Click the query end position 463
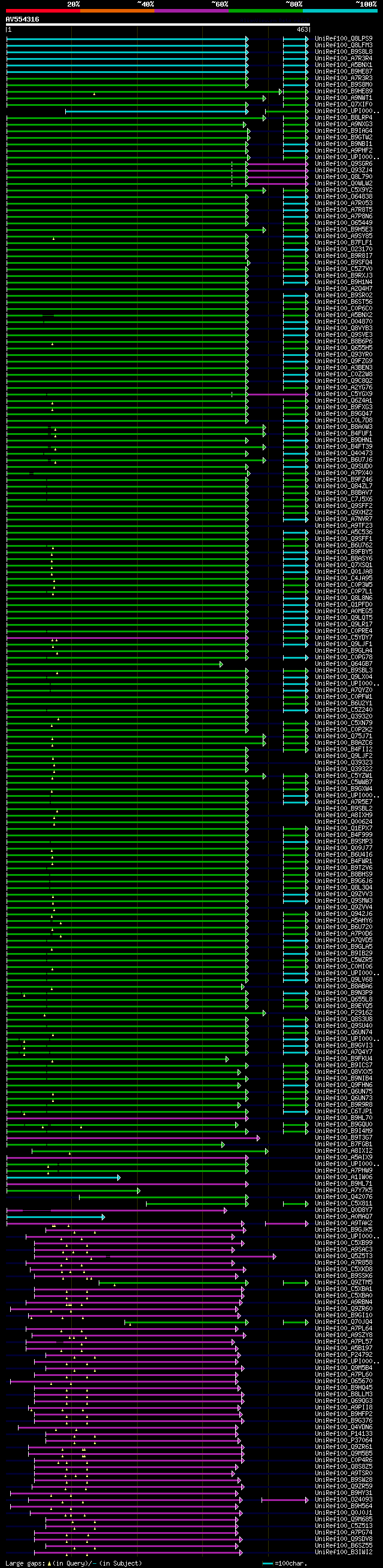The width and height of the screenshot is (383, 1568). pyautogui.click(x=303, y=29)
